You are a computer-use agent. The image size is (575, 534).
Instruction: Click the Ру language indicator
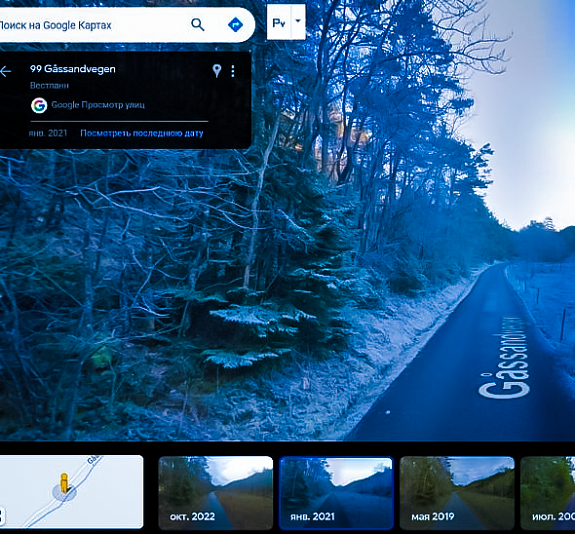(x=279, y=22)
